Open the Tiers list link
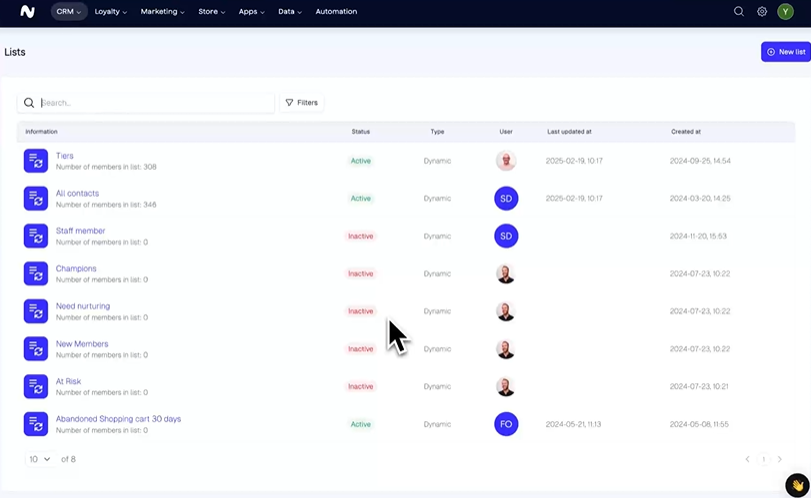The width and height of the screenshot is (811, 498). 65,156
